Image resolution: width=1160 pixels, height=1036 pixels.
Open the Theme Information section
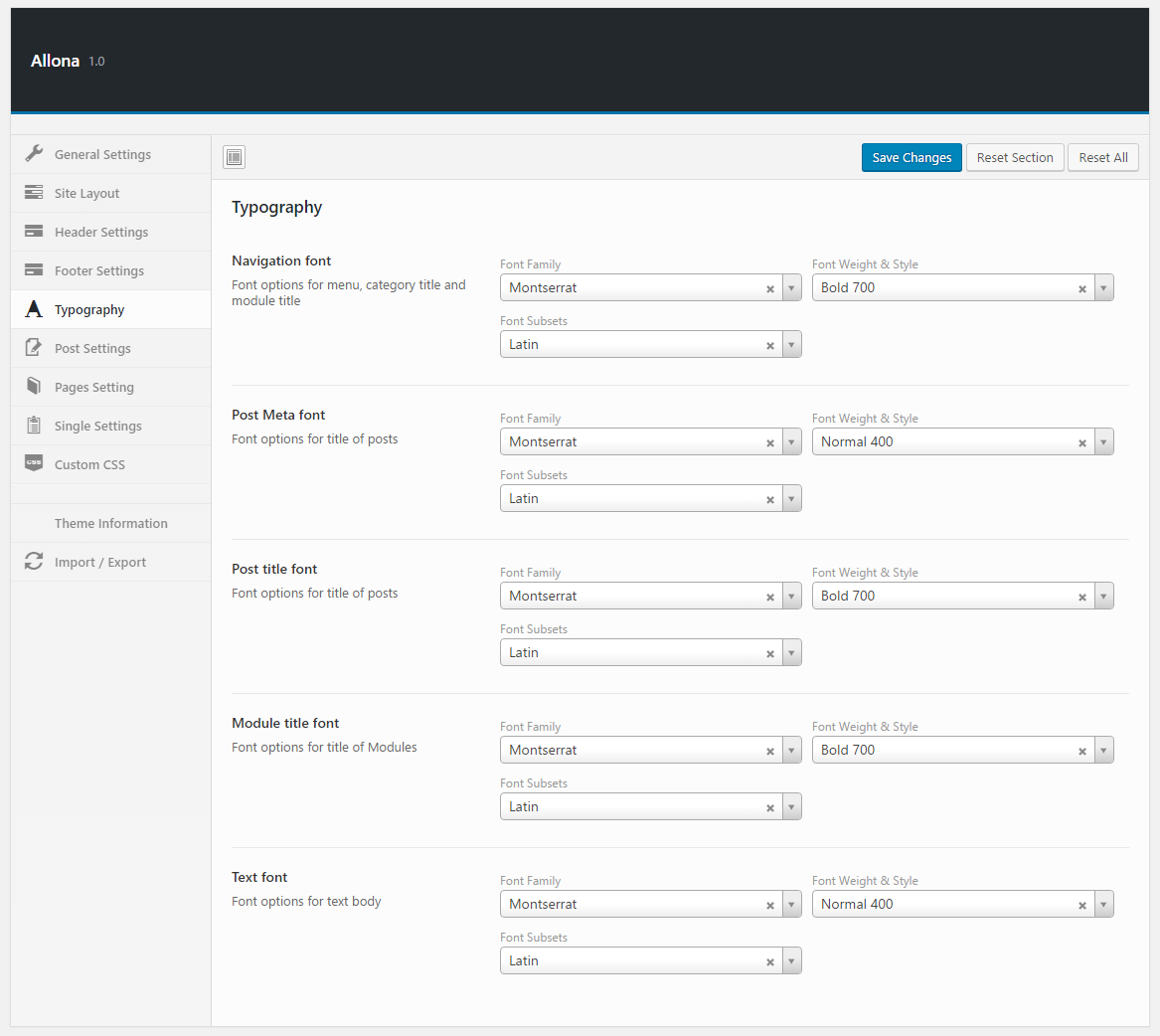(110, 523)
